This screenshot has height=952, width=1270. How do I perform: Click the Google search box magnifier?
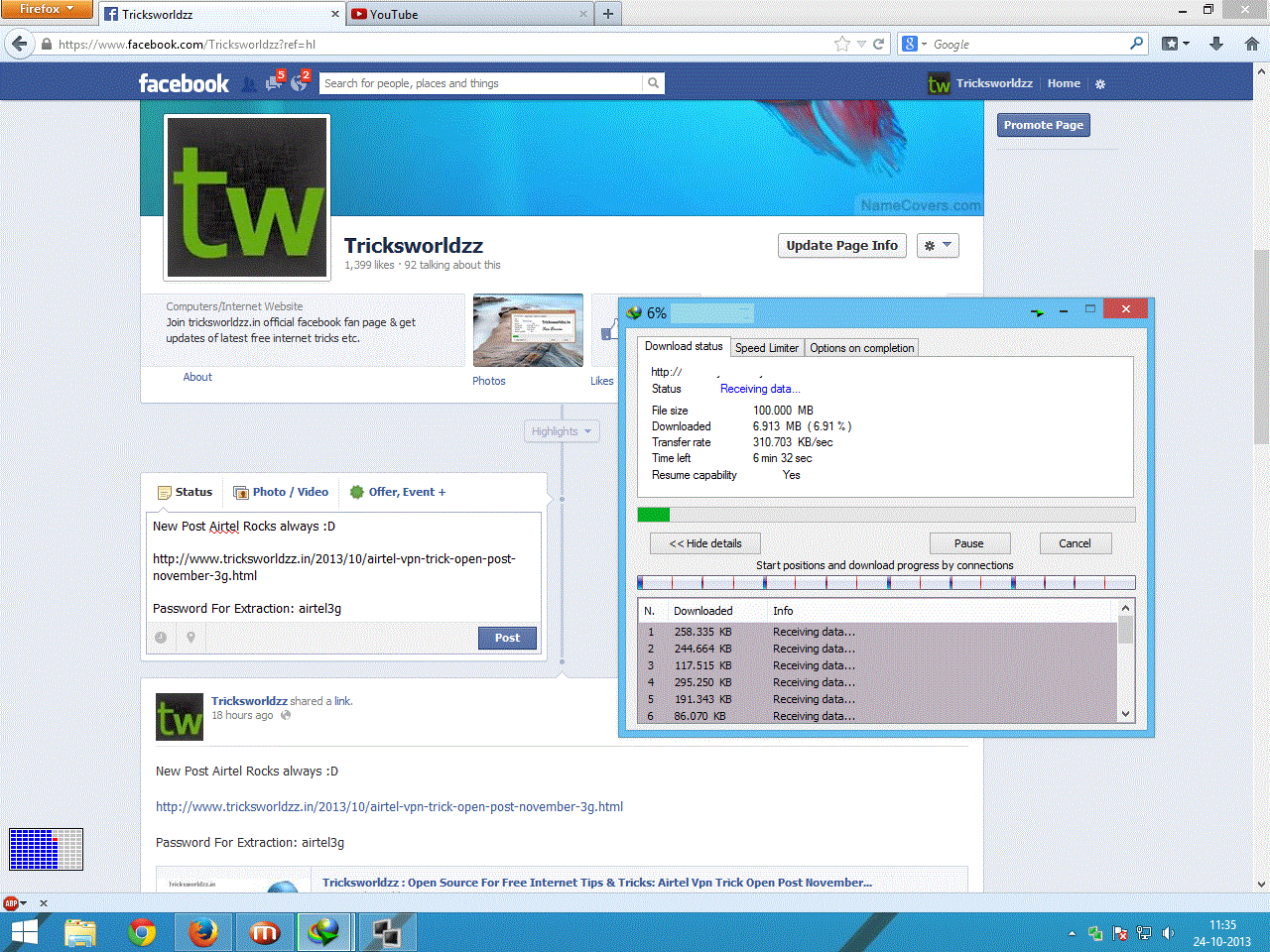(1137, 44)
